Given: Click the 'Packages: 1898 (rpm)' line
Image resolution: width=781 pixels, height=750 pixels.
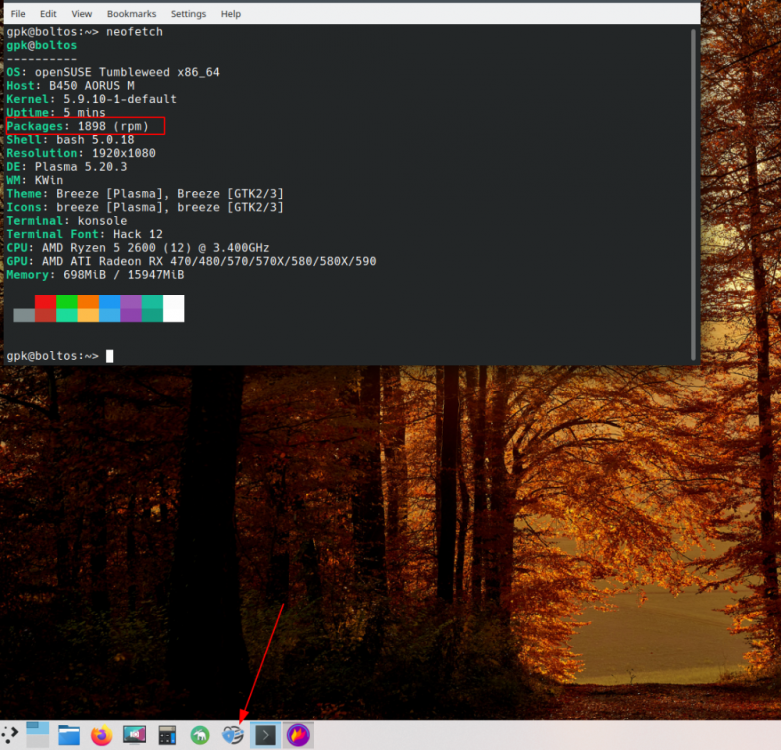Looking at the screenshot, I should tap(78, 126).
